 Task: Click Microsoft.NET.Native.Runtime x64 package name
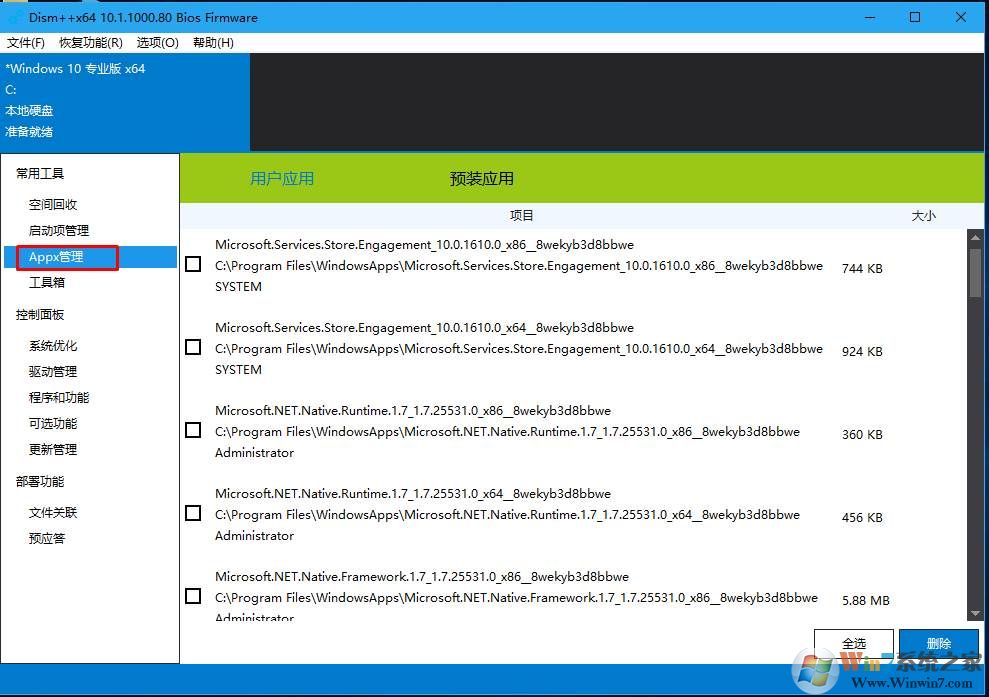[413, 493]
